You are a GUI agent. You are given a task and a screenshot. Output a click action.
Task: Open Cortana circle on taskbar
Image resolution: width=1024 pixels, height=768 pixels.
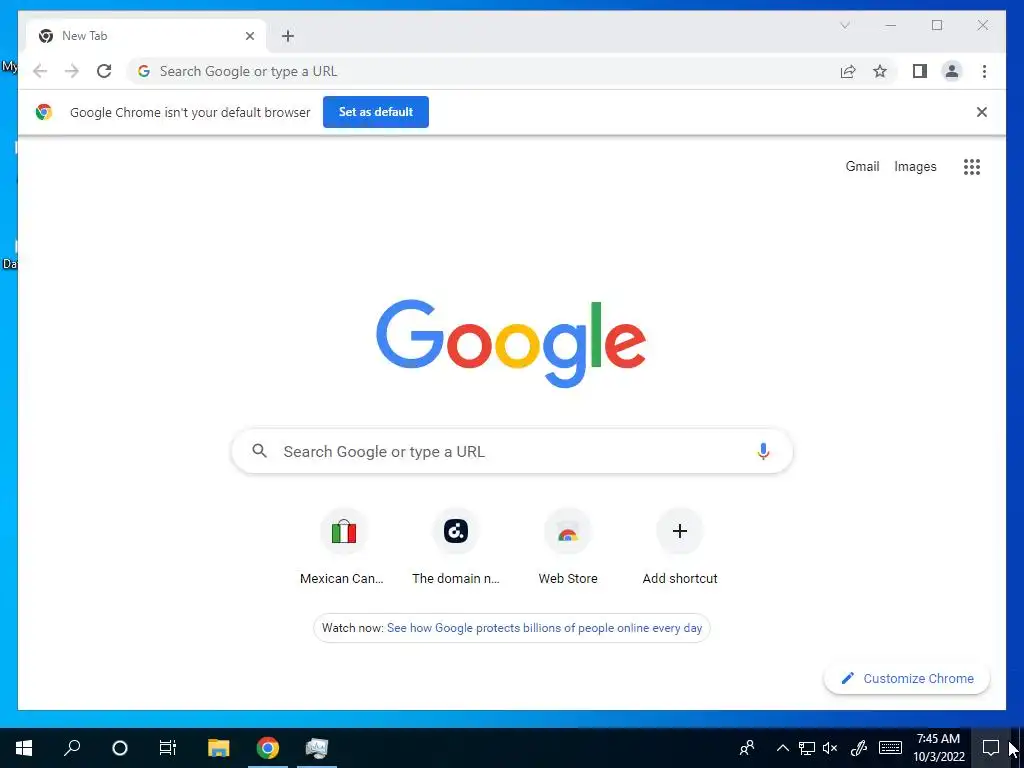pyautogui.click(x=120, y=748)
